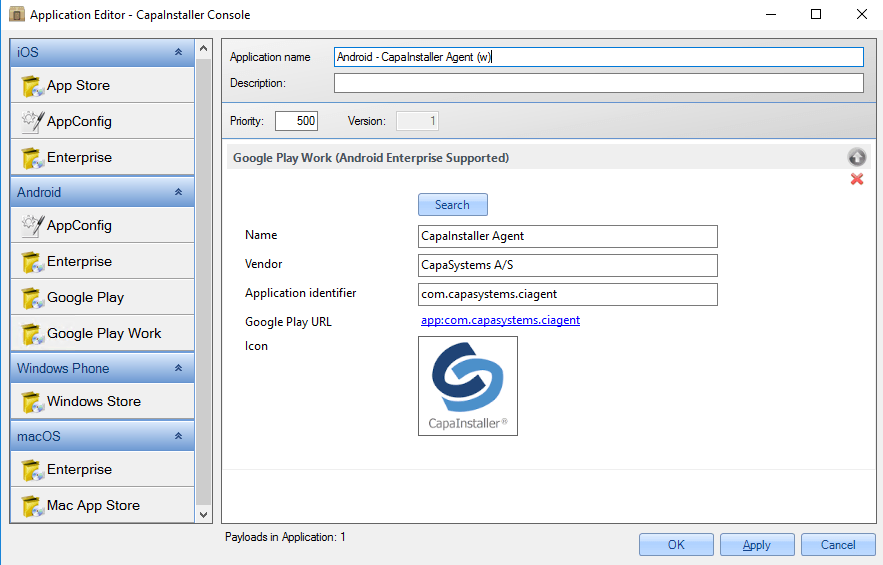Screen dimensions: 883x565
Task: Click the Search button
Action: [x=453, y=204]
